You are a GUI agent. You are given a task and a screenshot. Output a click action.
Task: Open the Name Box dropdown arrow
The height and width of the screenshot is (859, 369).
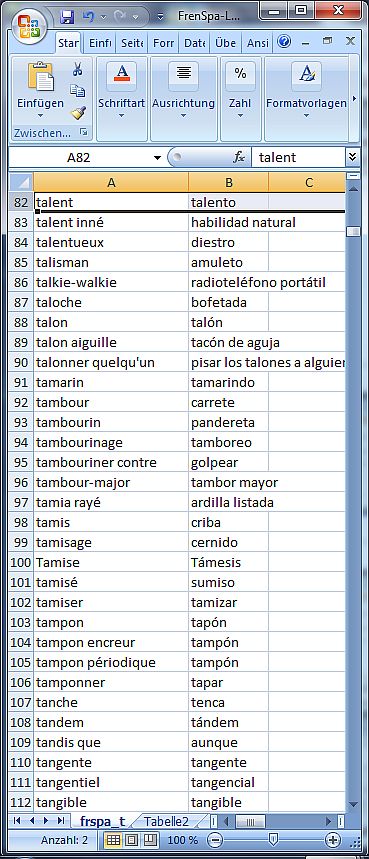point(157,158)
